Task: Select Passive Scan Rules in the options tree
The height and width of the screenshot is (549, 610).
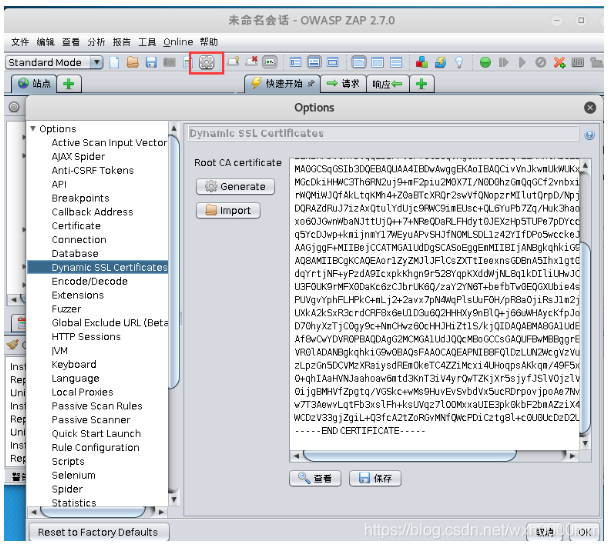Action: click(97, 406)
